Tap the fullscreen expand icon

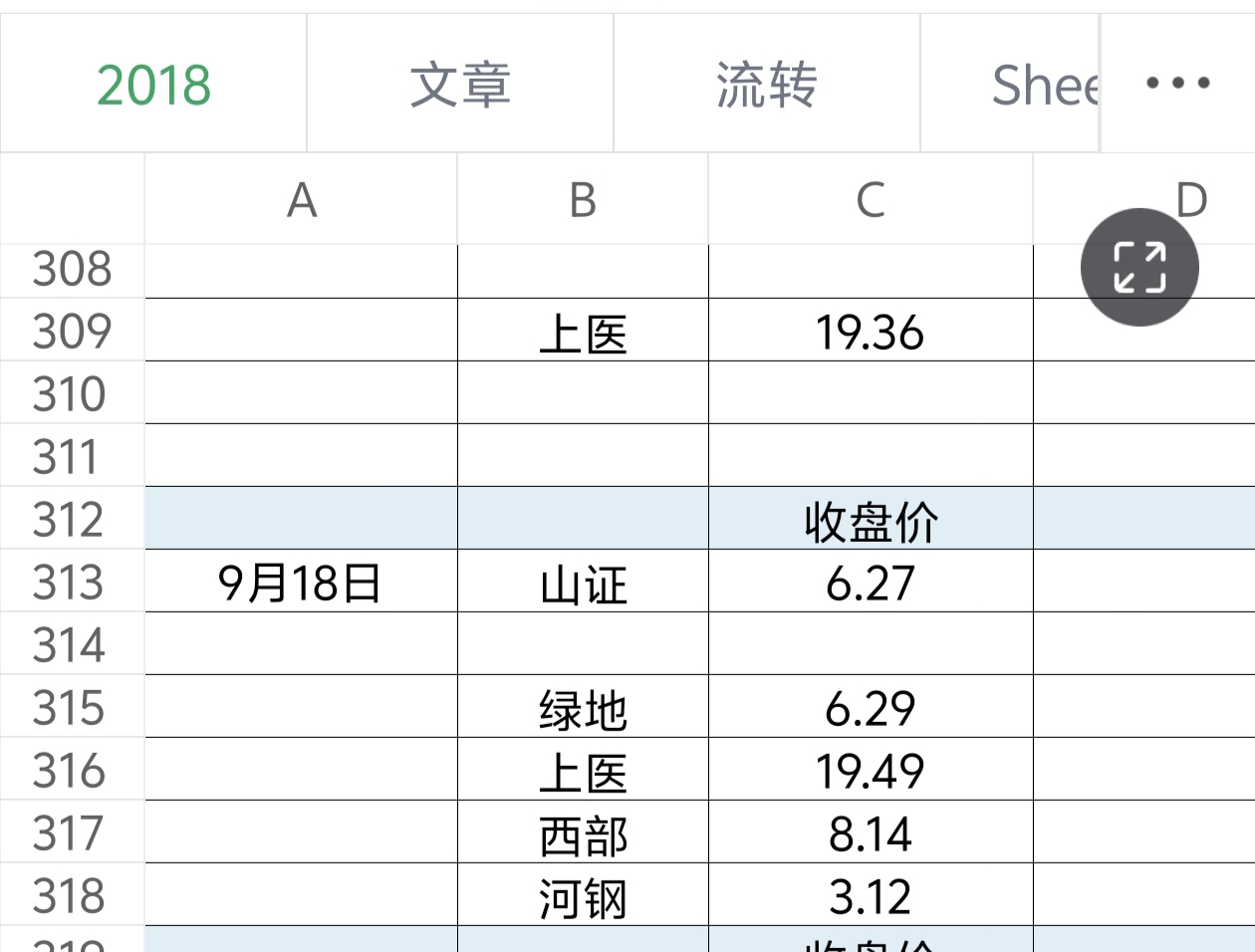pos(1139,267)
